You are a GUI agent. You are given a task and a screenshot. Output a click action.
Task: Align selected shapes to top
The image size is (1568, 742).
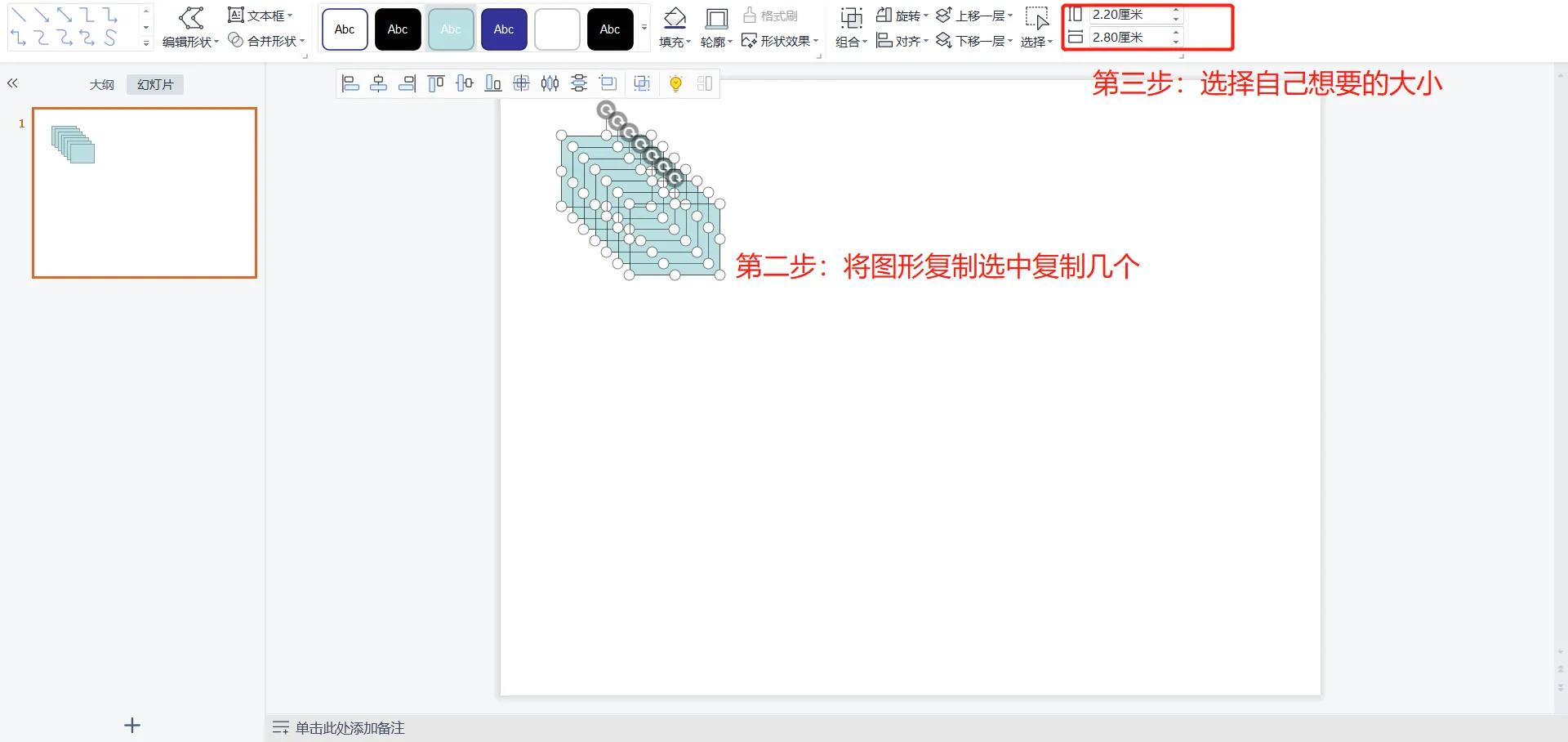(436, 83)
